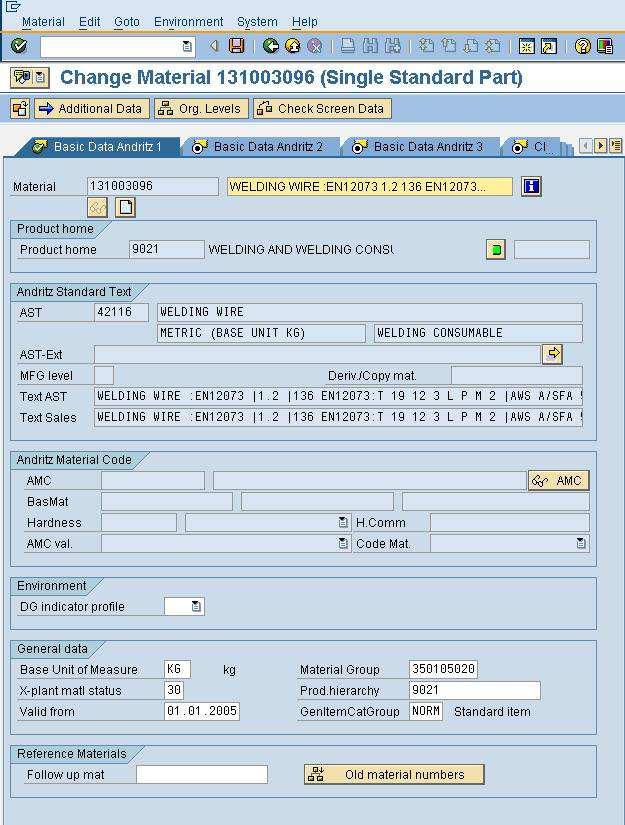The width and height of the screenshot is (625, 825).
Task: Click the Follow up mat input field
Action: click(202, 774)
